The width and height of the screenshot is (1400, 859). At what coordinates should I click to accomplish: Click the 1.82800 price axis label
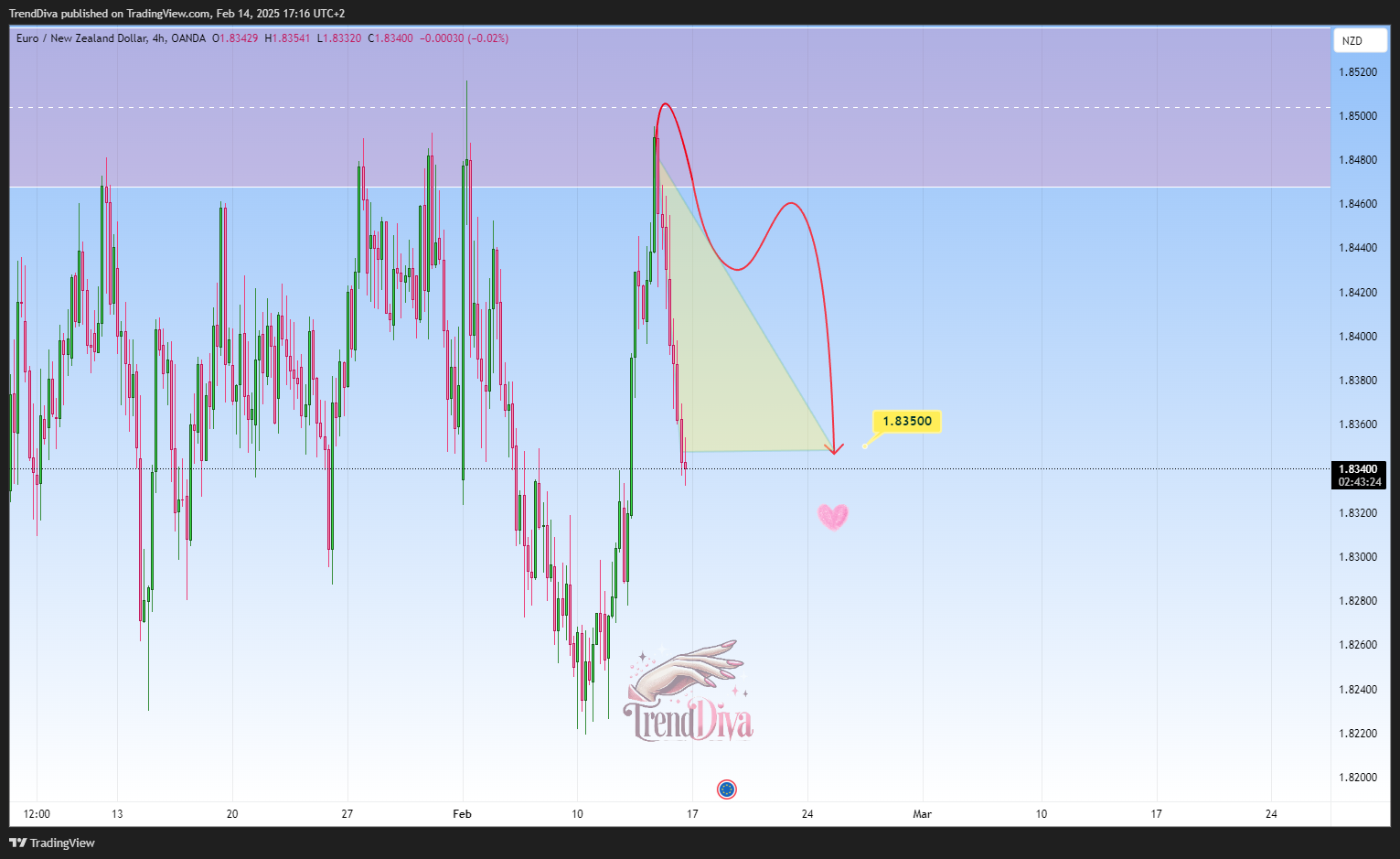pyautogui.click(x=1358, y=601)
